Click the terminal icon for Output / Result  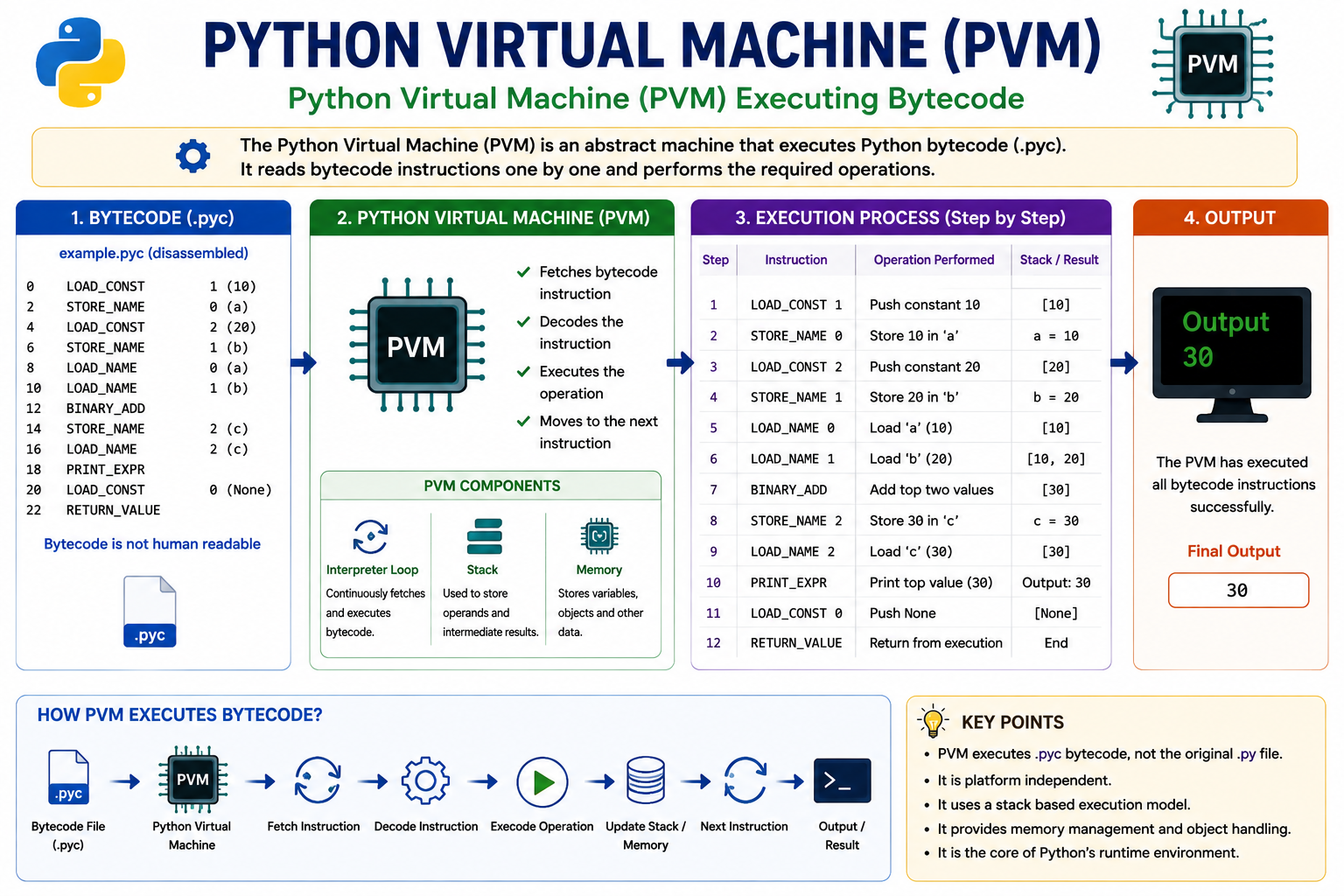point(842,780)
